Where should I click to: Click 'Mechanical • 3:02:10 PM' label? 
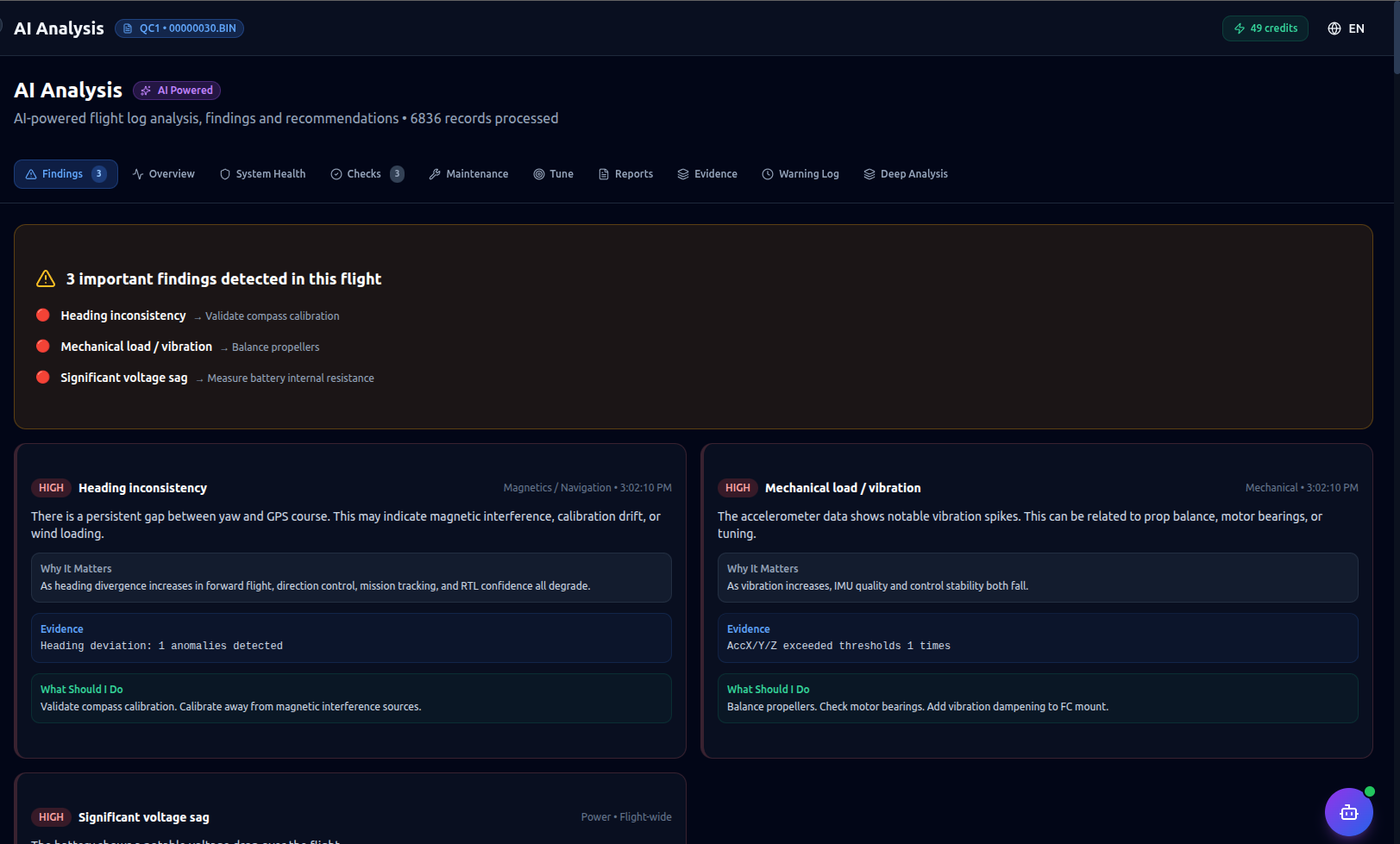click(1302, 488)
